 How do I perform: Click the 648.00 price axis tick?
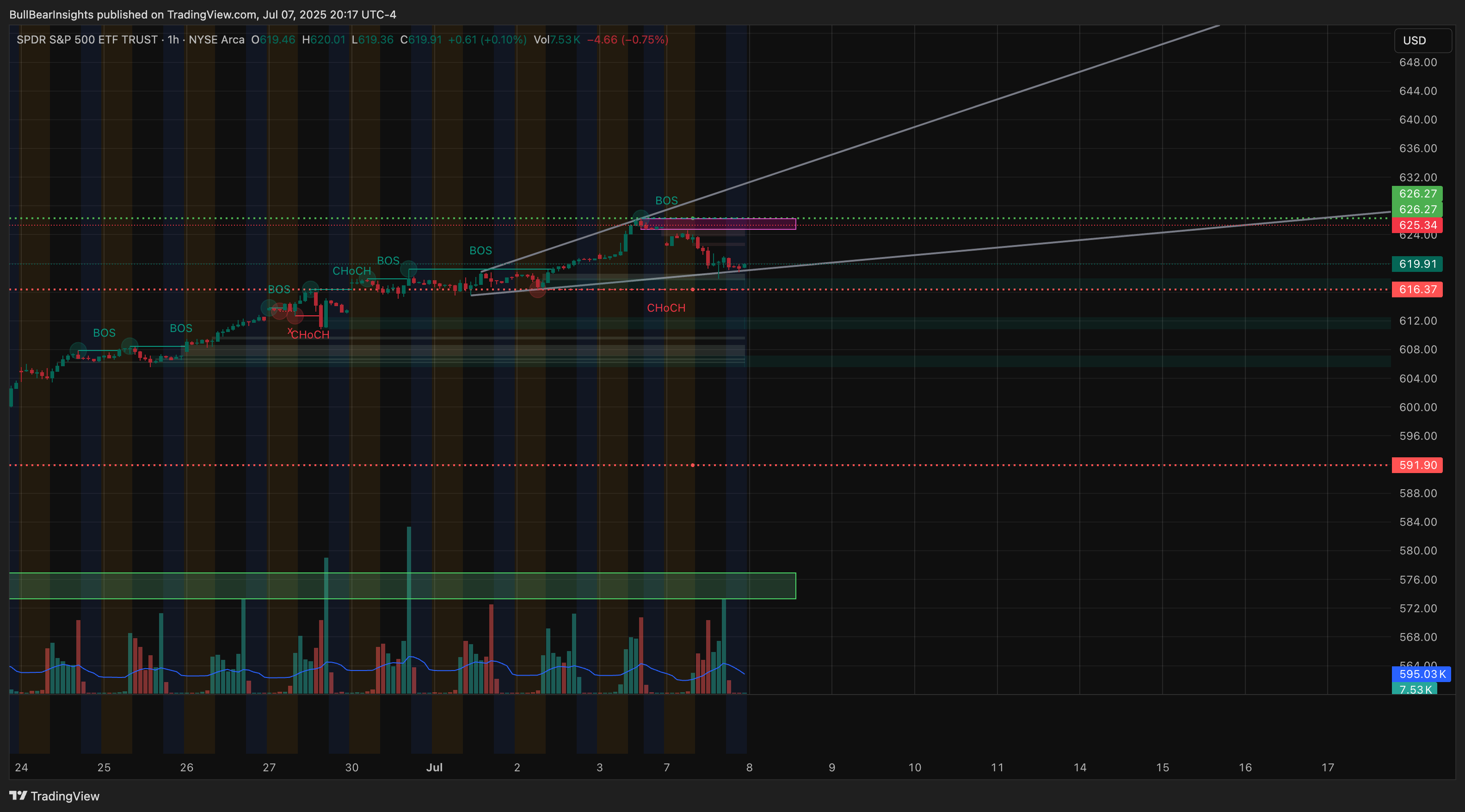point(1418,62)
